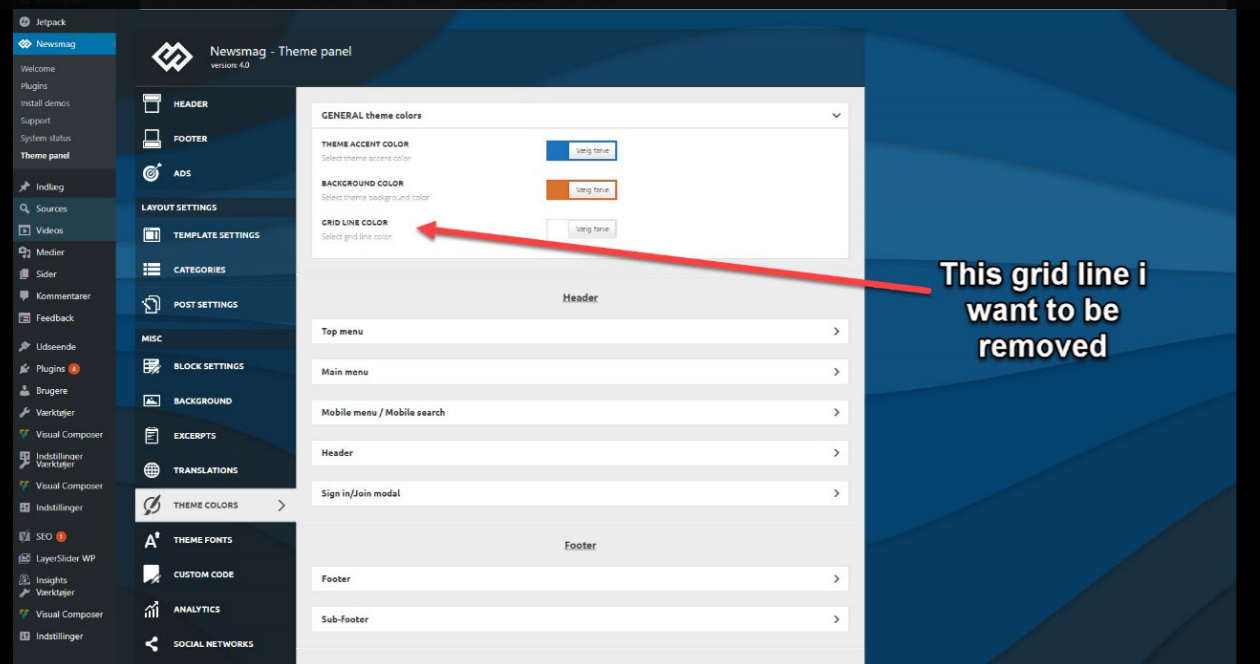Click the Newsmag - Theme panel title
The height and width of the screenshot is (664, 1260).
coord(281,51)
